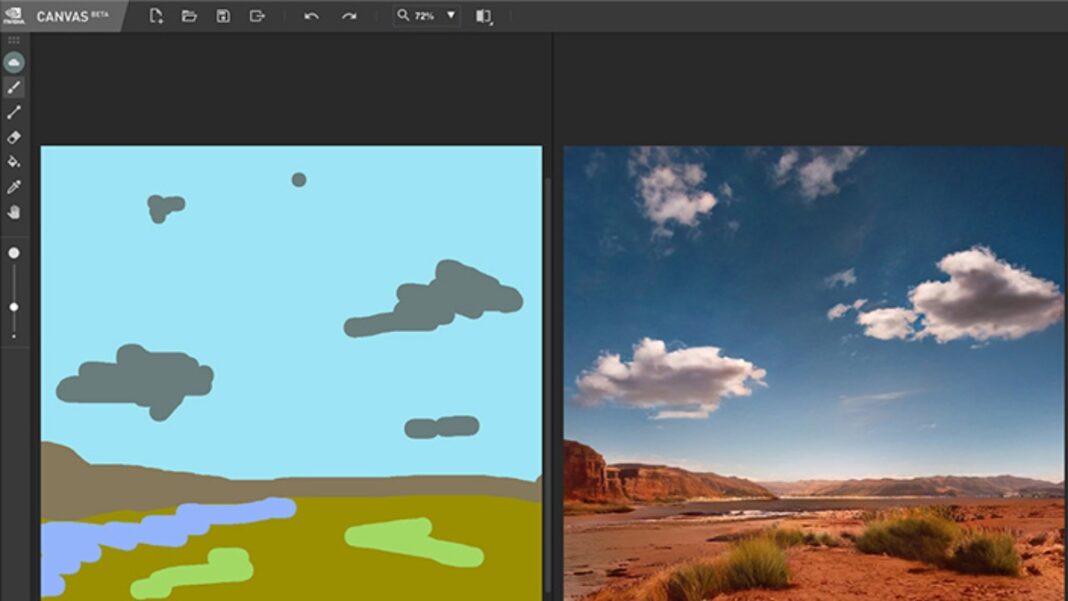Click the magnifier zoom icon
Image resolution: width=1068 pixels, height=601 pixels.
[x=403, y=16]
